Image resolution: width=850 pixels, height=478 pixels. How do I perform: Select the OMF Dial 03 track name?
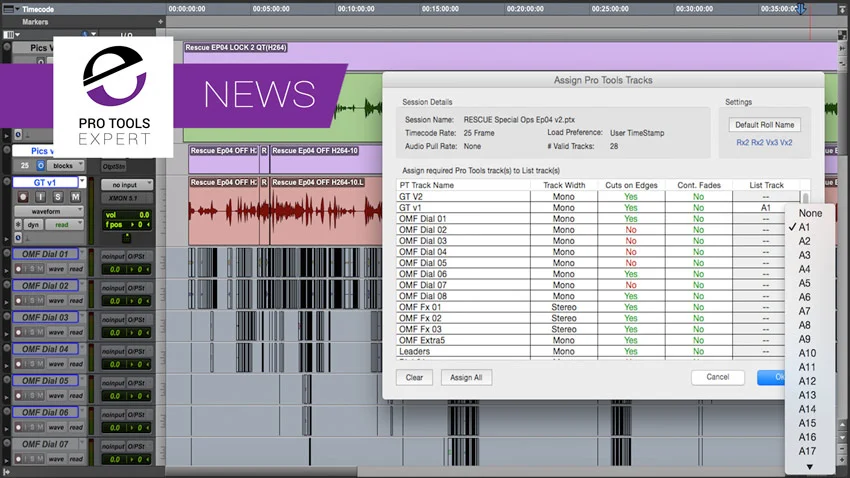click(46, 318)
